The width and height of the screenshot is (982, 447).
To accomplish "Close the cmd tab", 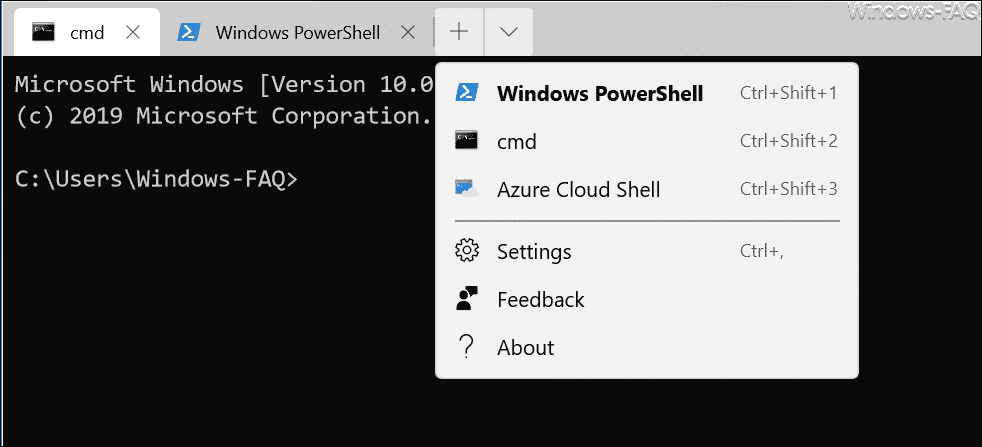I will (x=133, y=33).
